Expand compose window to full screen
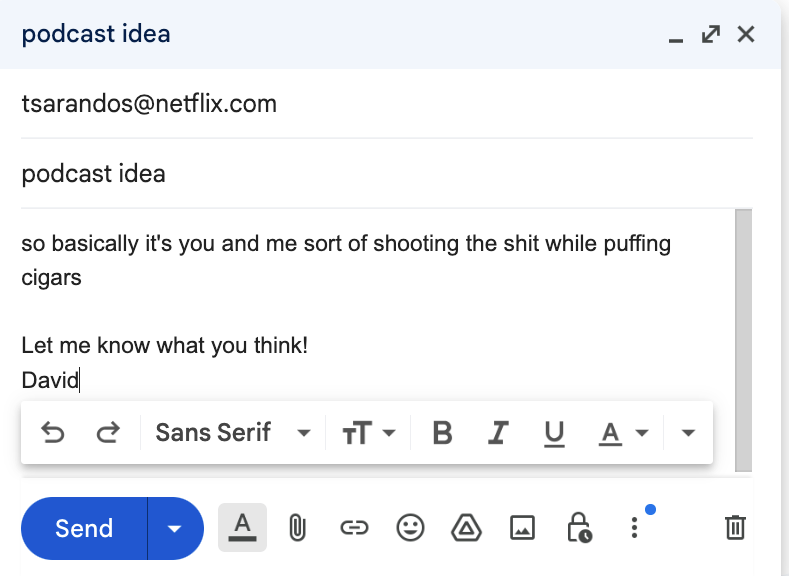 click(711, 34)
